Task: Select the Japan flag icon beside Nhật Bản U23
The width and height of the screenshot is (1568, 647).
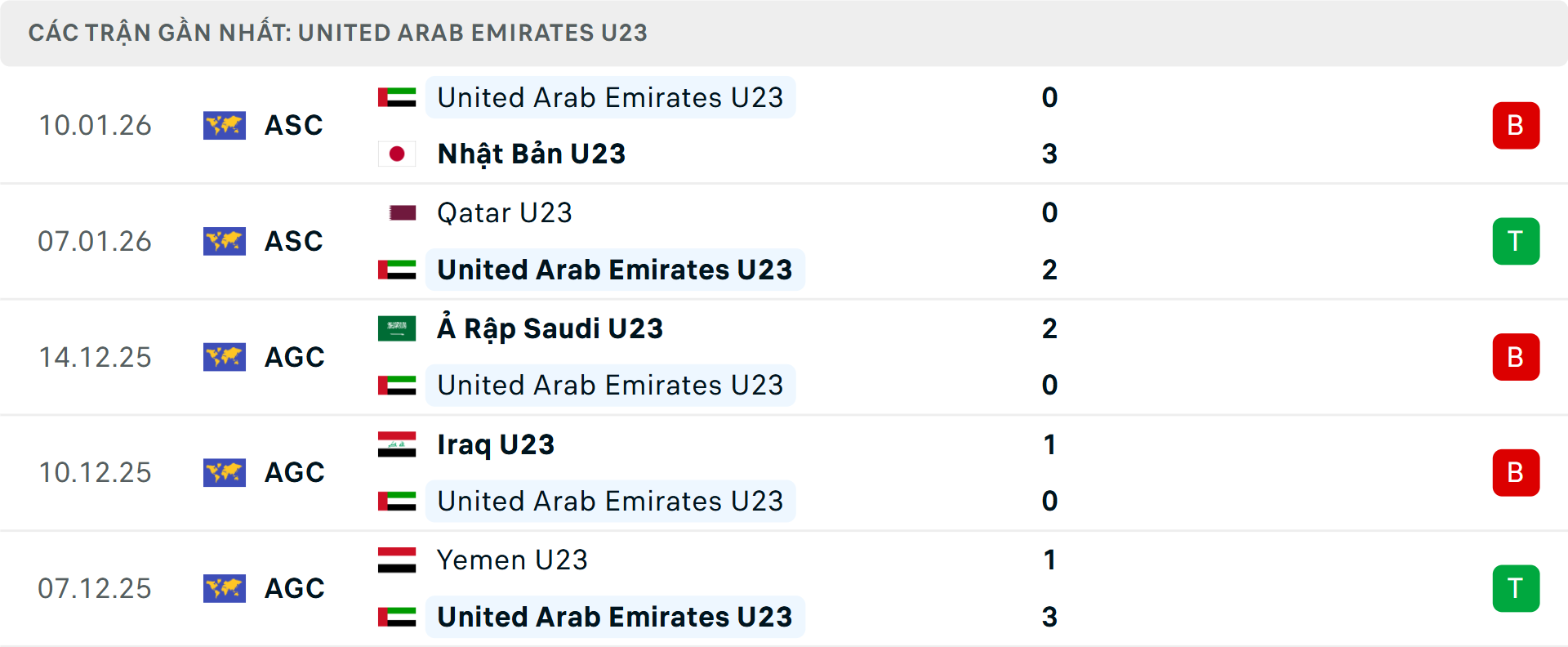Action: coord(396,154)
